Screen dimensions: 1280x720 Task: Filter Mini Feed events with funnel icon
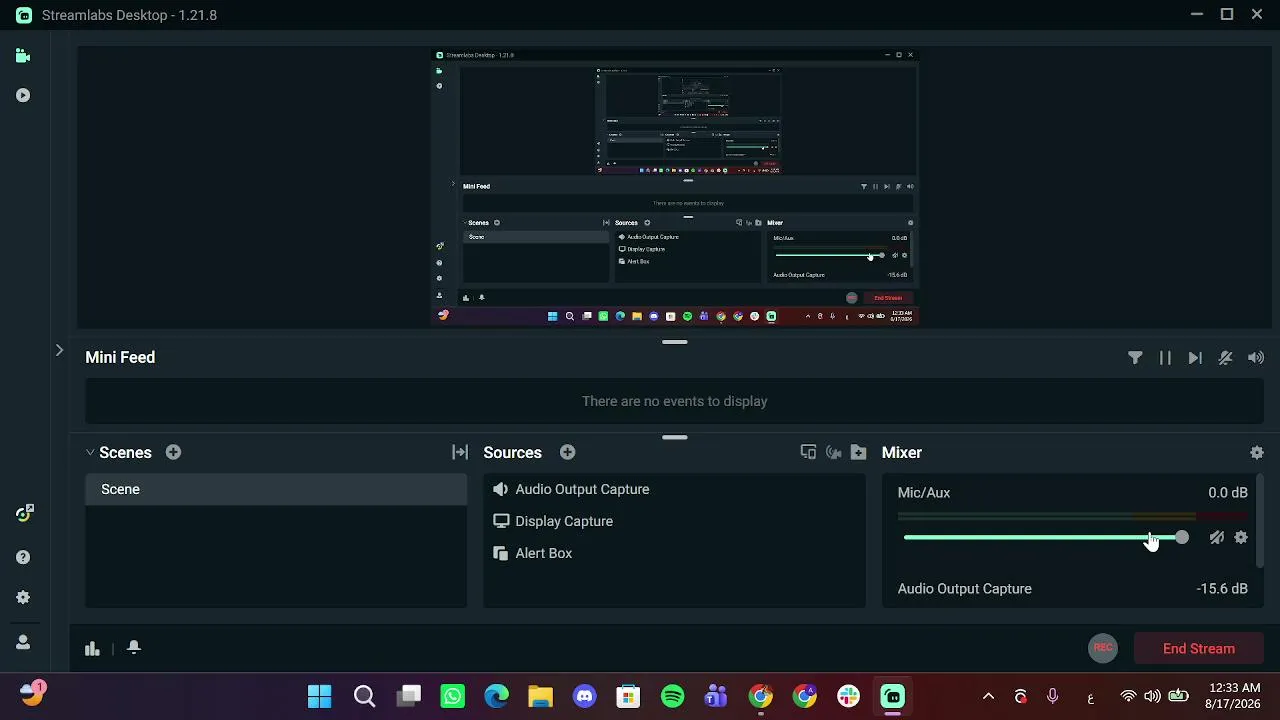1135,357
